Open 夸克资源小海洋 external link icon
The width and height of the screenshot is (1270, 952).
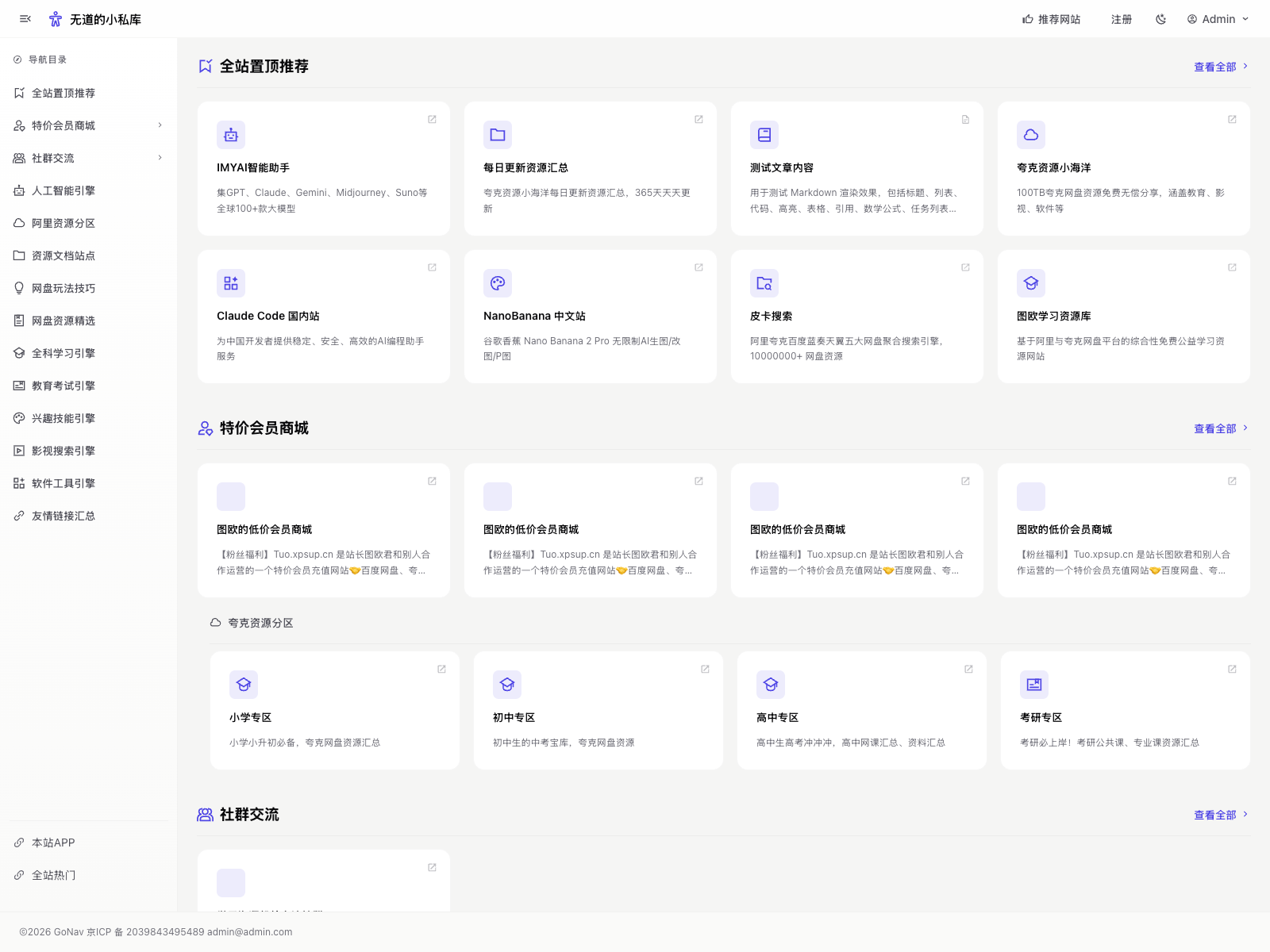pos(1232,119)
